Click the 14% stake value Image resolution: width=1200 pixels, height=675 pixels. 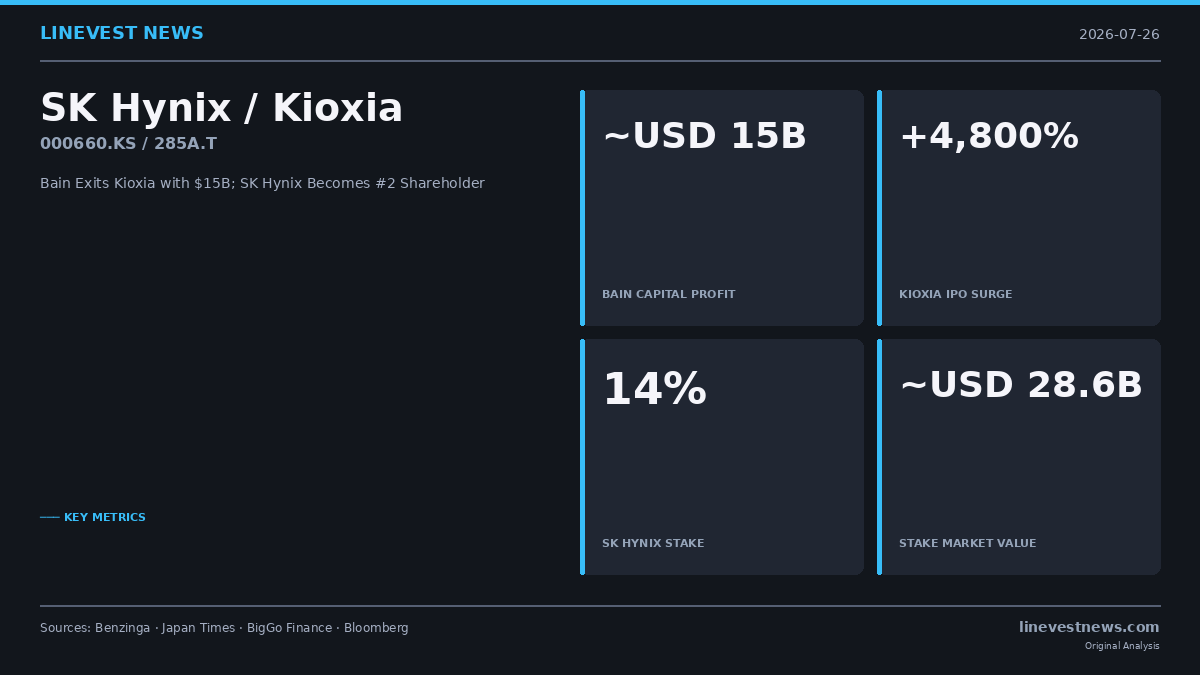click(654, 389)
